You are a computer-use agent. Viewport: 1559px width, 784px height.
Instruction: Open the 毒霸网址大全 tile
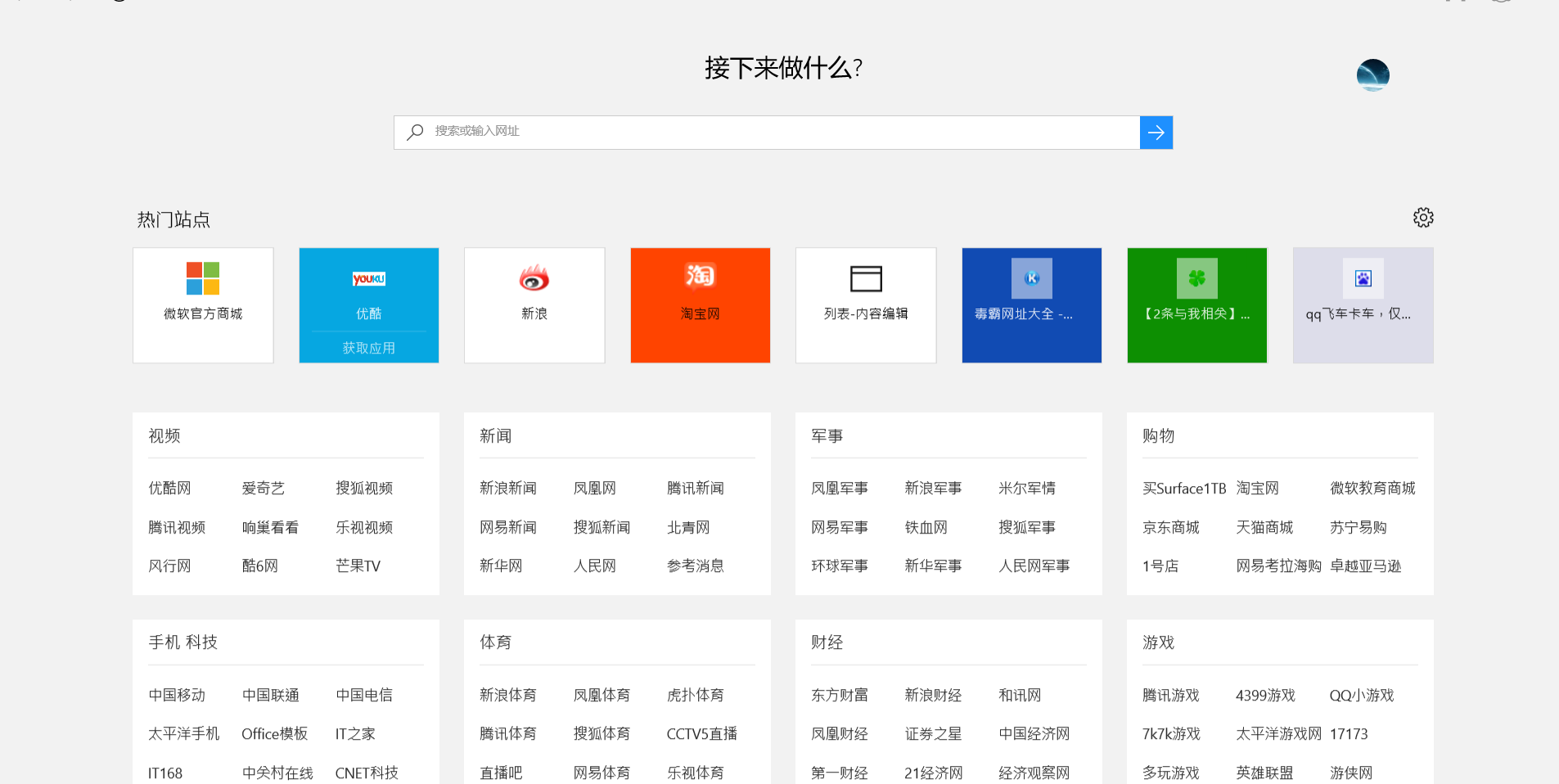1032,305
